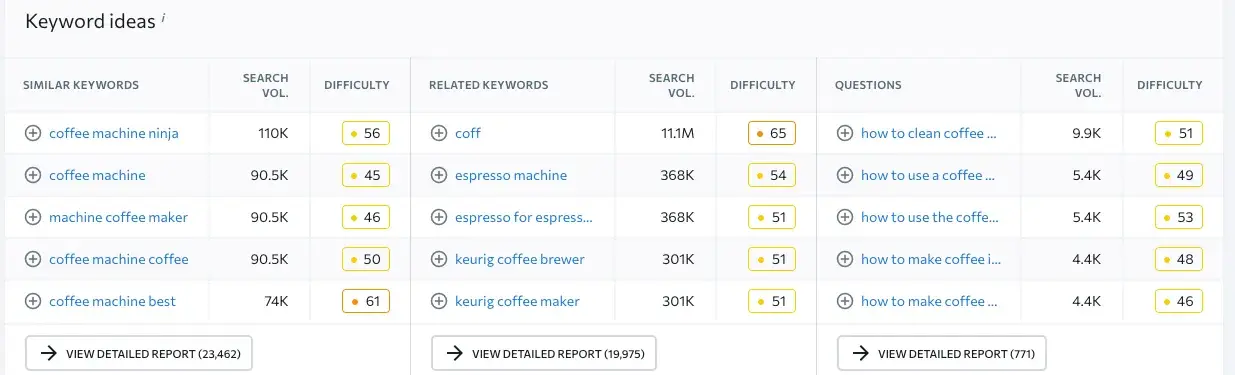Click the info icon beside 'Keyword ideas' title

pos(163,17)
